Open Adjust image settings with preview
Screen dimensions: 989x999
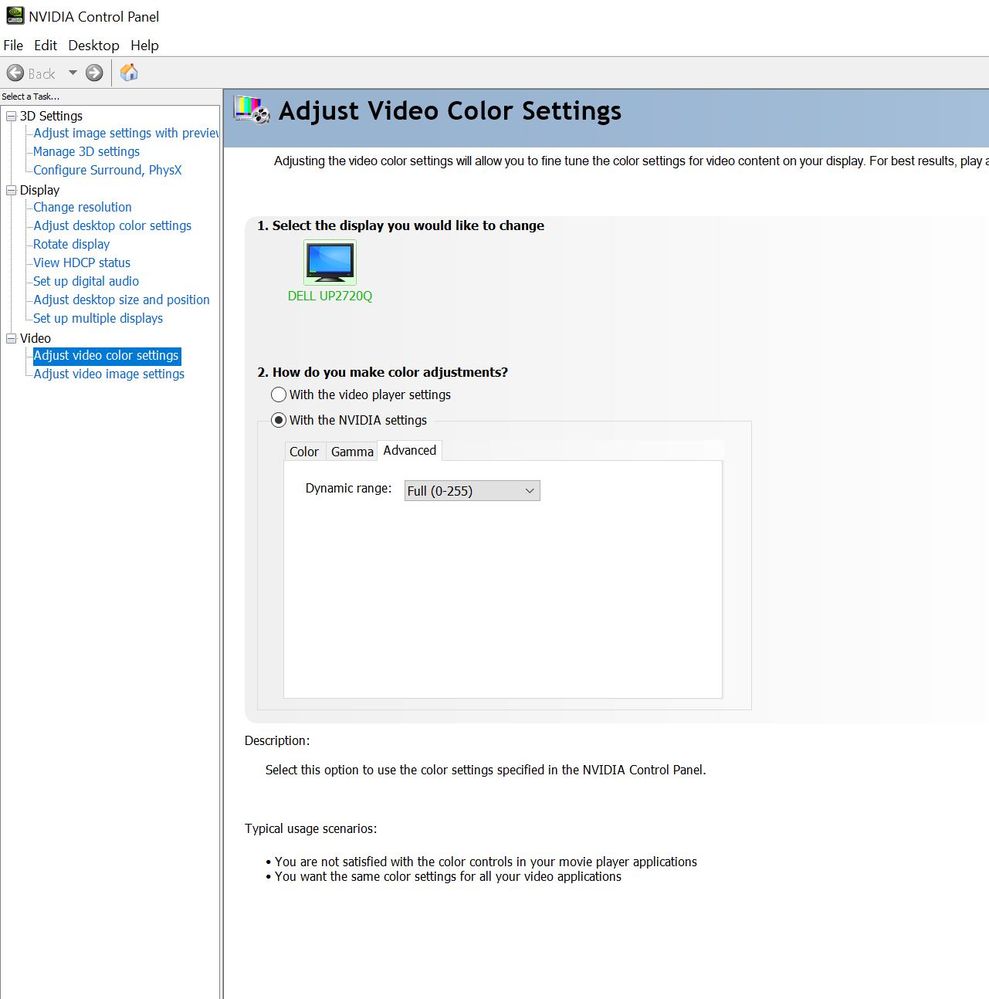click(126, 133)
